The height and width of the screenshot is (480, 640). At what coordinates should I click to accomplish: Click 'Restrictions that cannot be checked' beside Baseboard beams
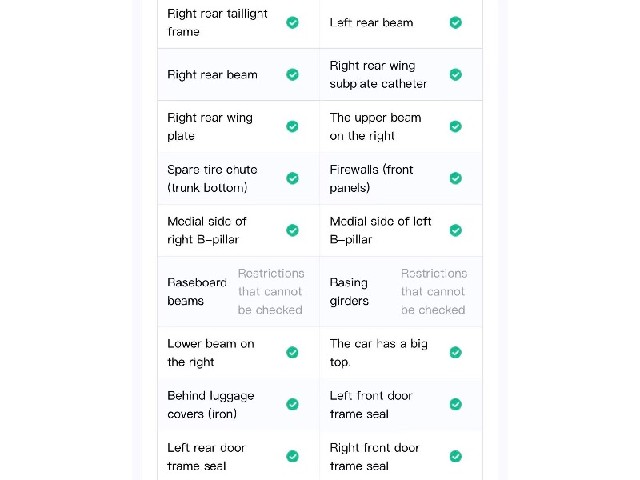(271, 291)
